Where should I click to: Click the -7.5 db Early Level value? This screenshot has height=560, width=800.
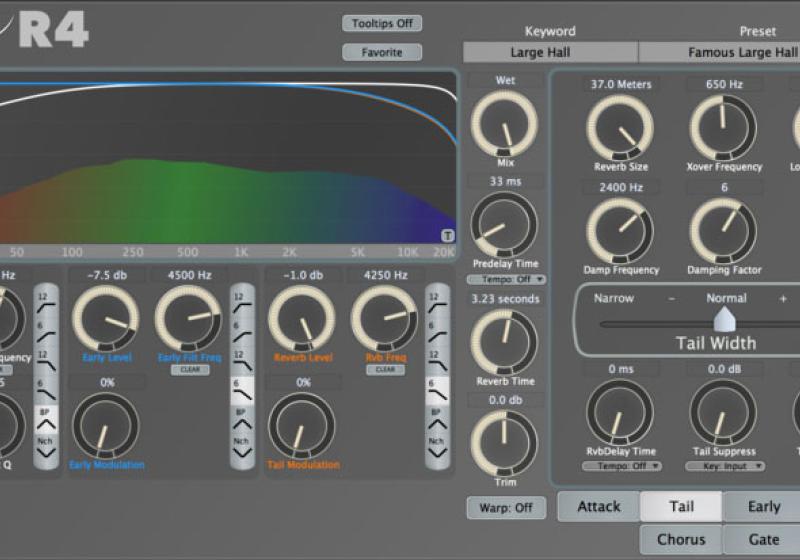(107, 275)
